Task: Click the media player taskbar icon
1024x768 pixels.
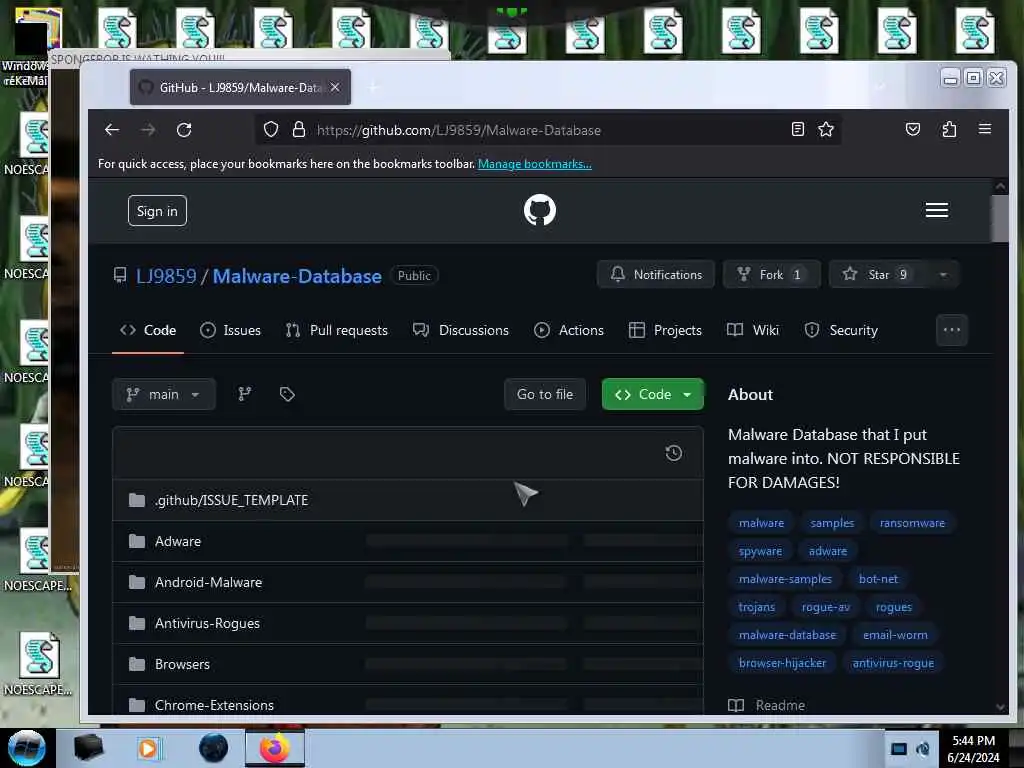Action: (x=149, y=748)
